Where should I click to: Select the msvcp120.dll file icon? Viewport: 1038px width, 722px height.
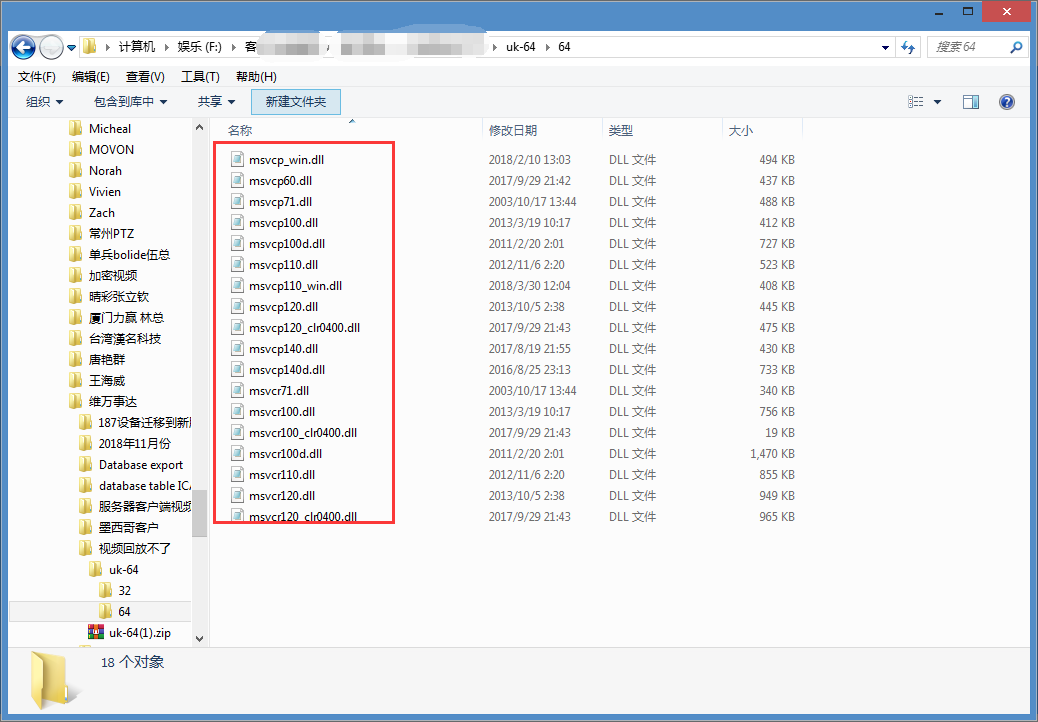pyautogui.click(x=238, y=306)
